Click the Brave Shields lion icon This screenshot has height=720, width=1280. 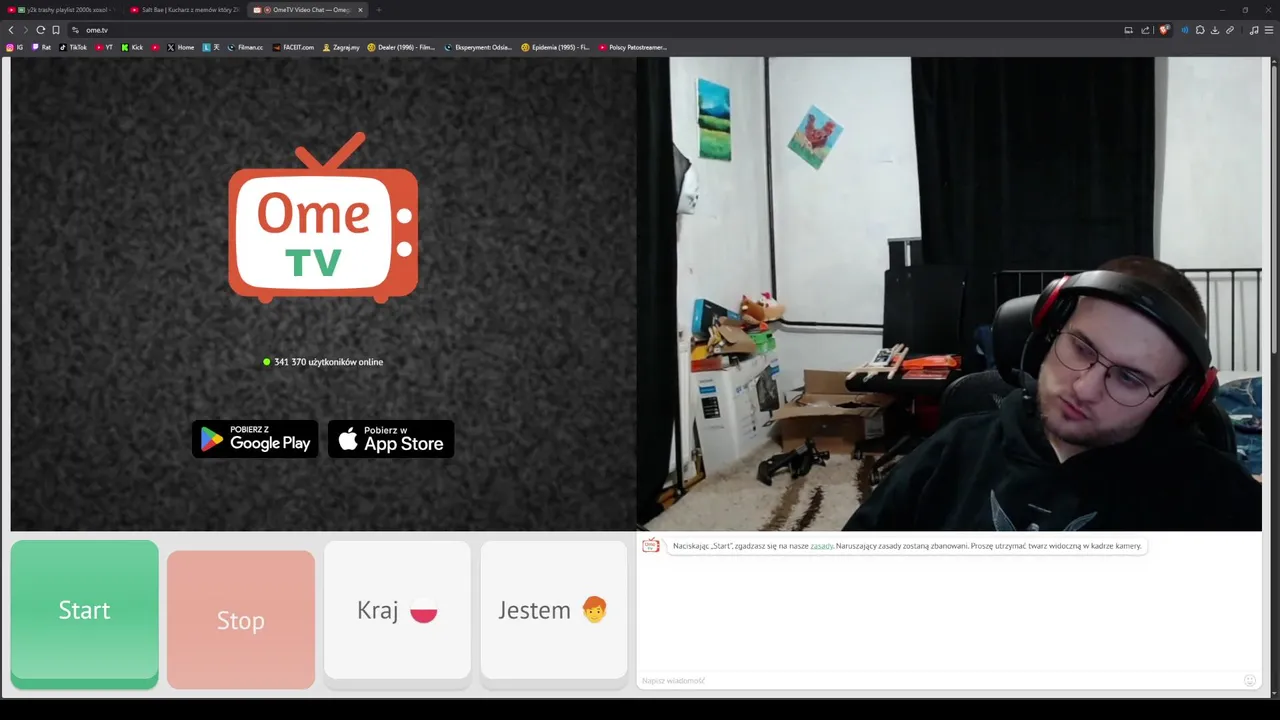[x=1164, y=30]
